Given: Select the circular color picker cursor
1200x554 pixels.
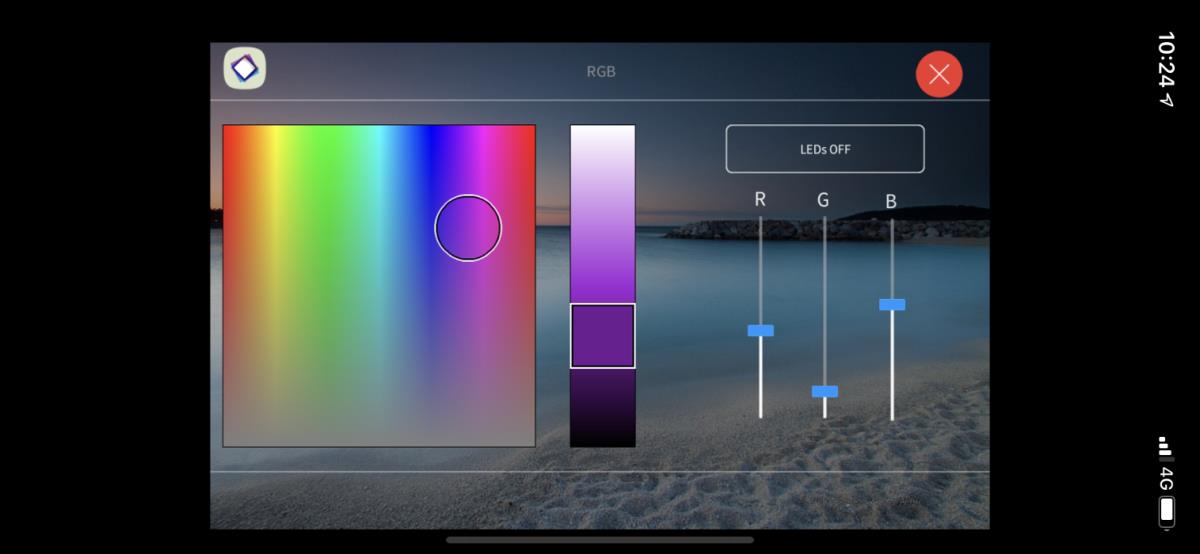Looking at the screenshot, I should point(468,228).
